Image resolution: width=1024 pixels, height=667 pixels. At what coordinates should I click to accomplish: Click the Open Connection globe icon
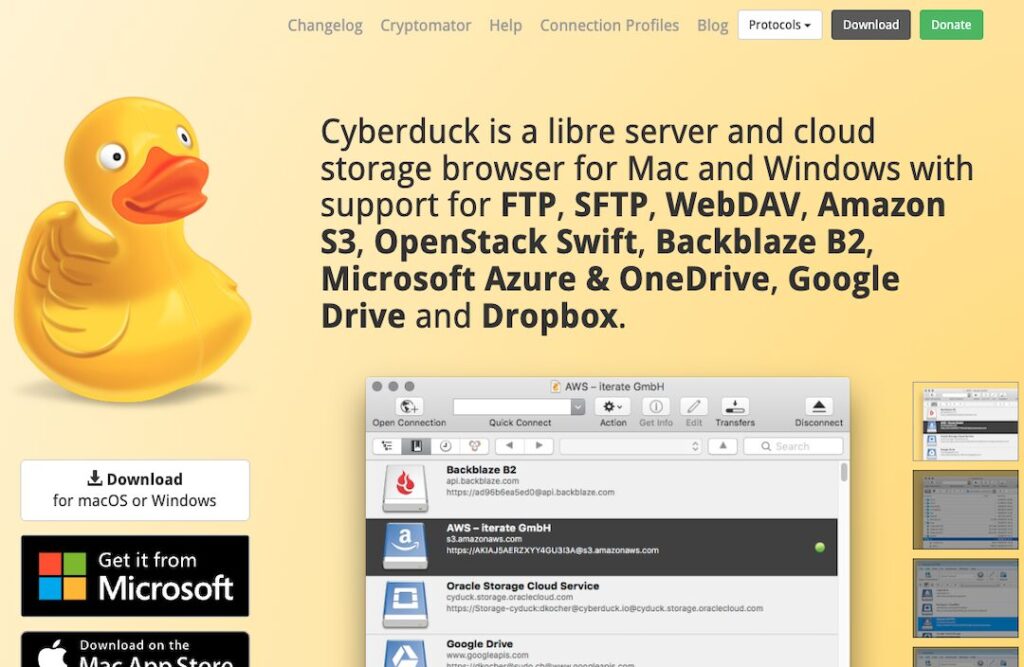(409, 406)
